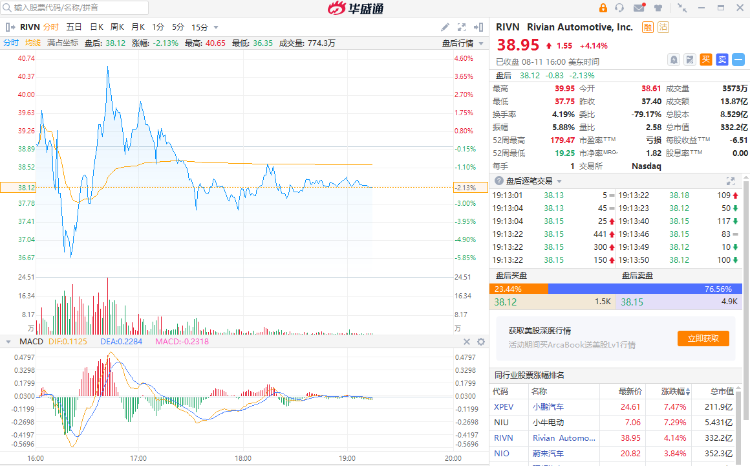Open the skin theme shirt icon
The height and width of the screenshot is (466, 750).
click(659, 8)
